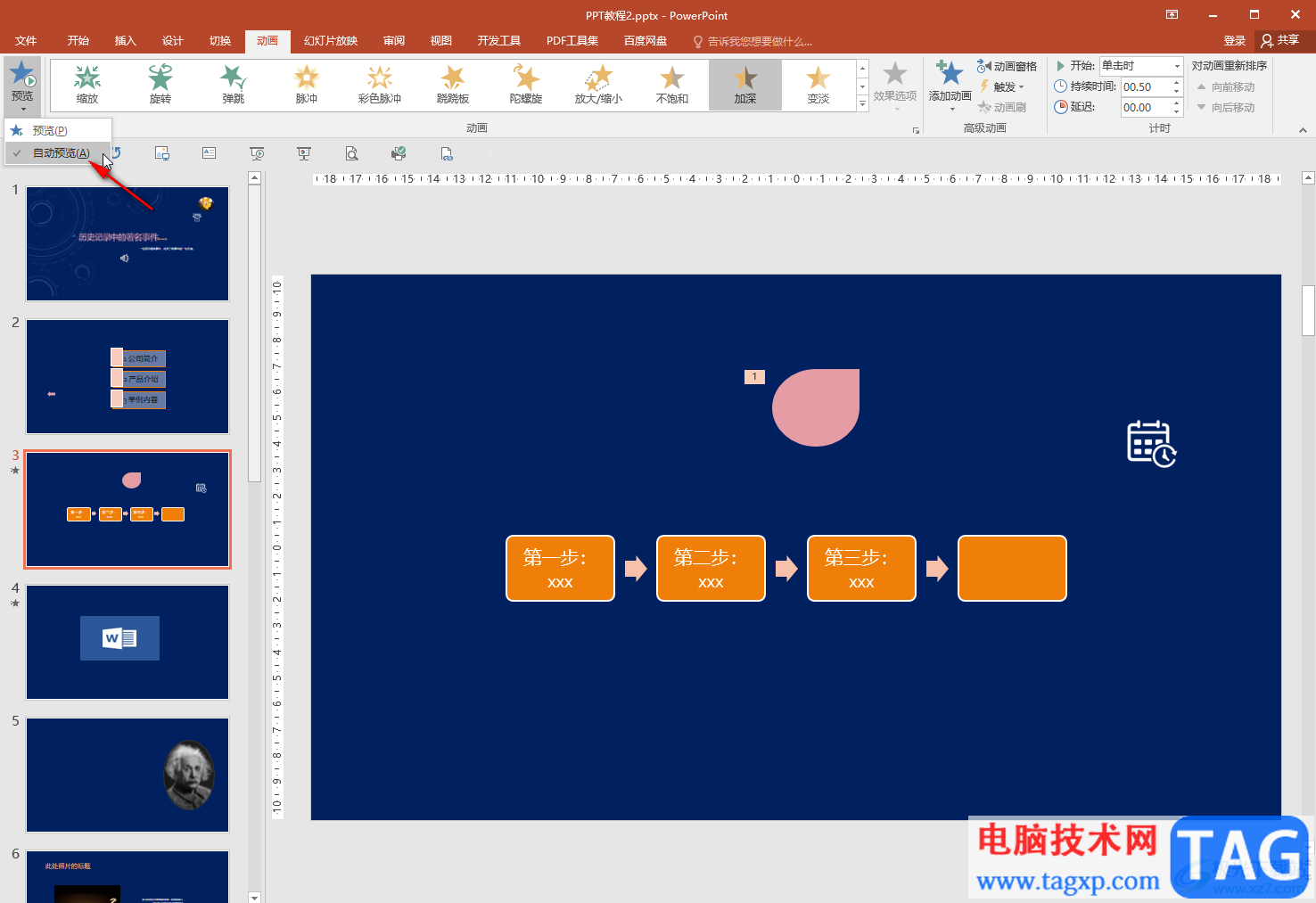Viewport: 1316px width, 903px height.
Task: Click the document link quick toolbar icon
Action: coord(447,153)
